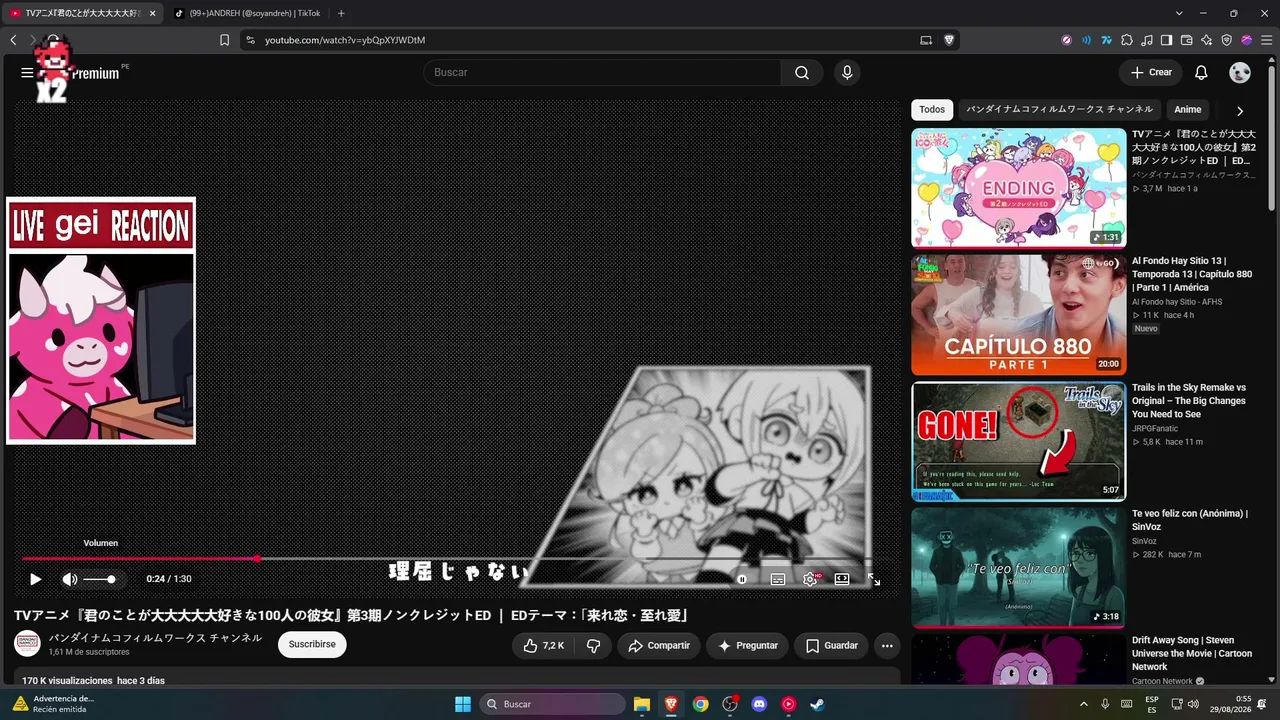The width and height of the screenshot is (1280, 720).
Task: Close the YouTube browser tab
Action: [x=152, y=13]
